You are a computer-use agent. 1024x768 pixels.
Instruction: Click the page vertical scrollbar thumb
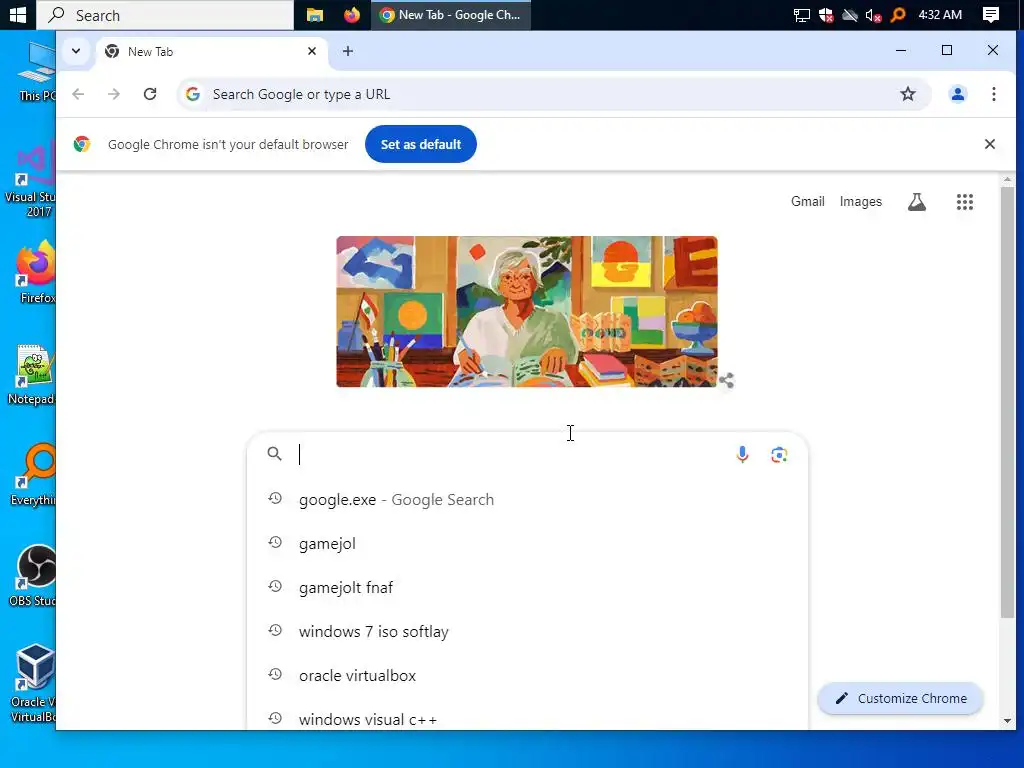coord(1007,402)
